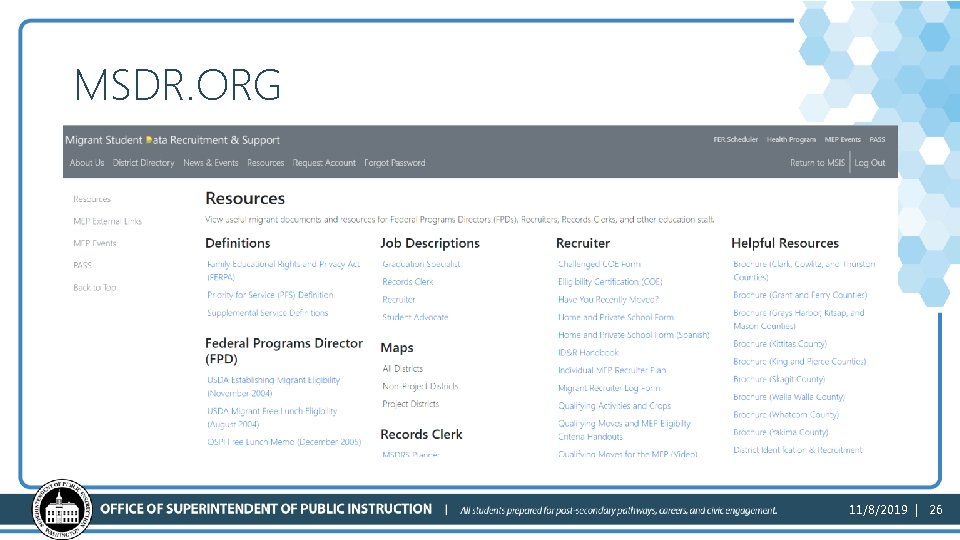Click Back to Top in sidebar

[x=94, y=287]
